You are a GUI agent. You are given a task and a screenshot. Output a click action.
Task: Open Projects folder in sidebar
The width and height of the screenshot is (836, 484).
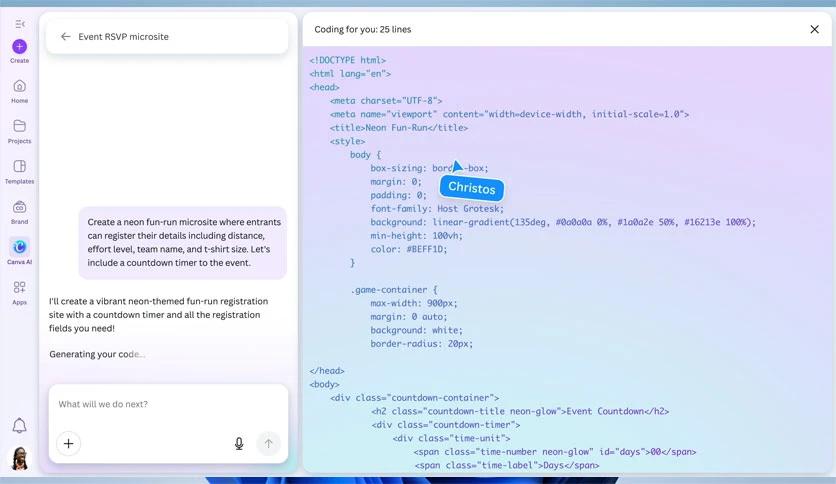[20, 132]
